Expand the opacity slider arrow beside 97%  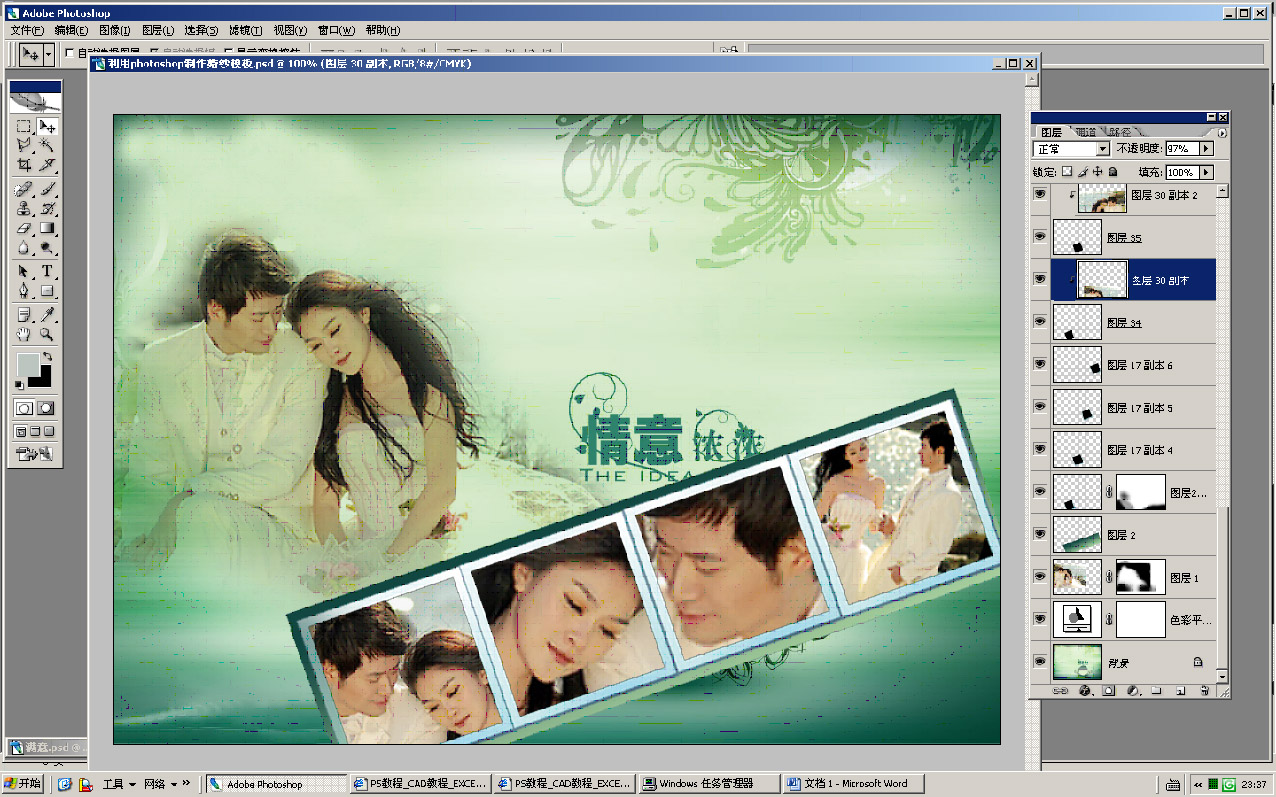1205,149
